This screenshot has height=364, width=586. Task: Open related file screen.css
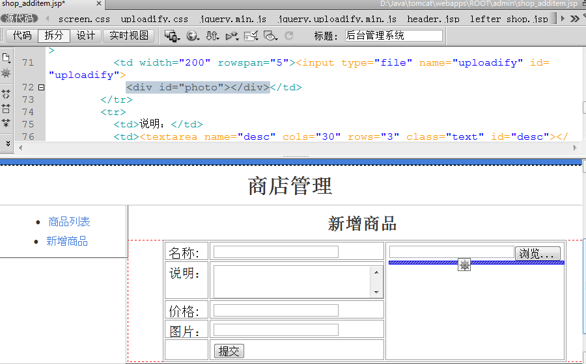(84, 19)
